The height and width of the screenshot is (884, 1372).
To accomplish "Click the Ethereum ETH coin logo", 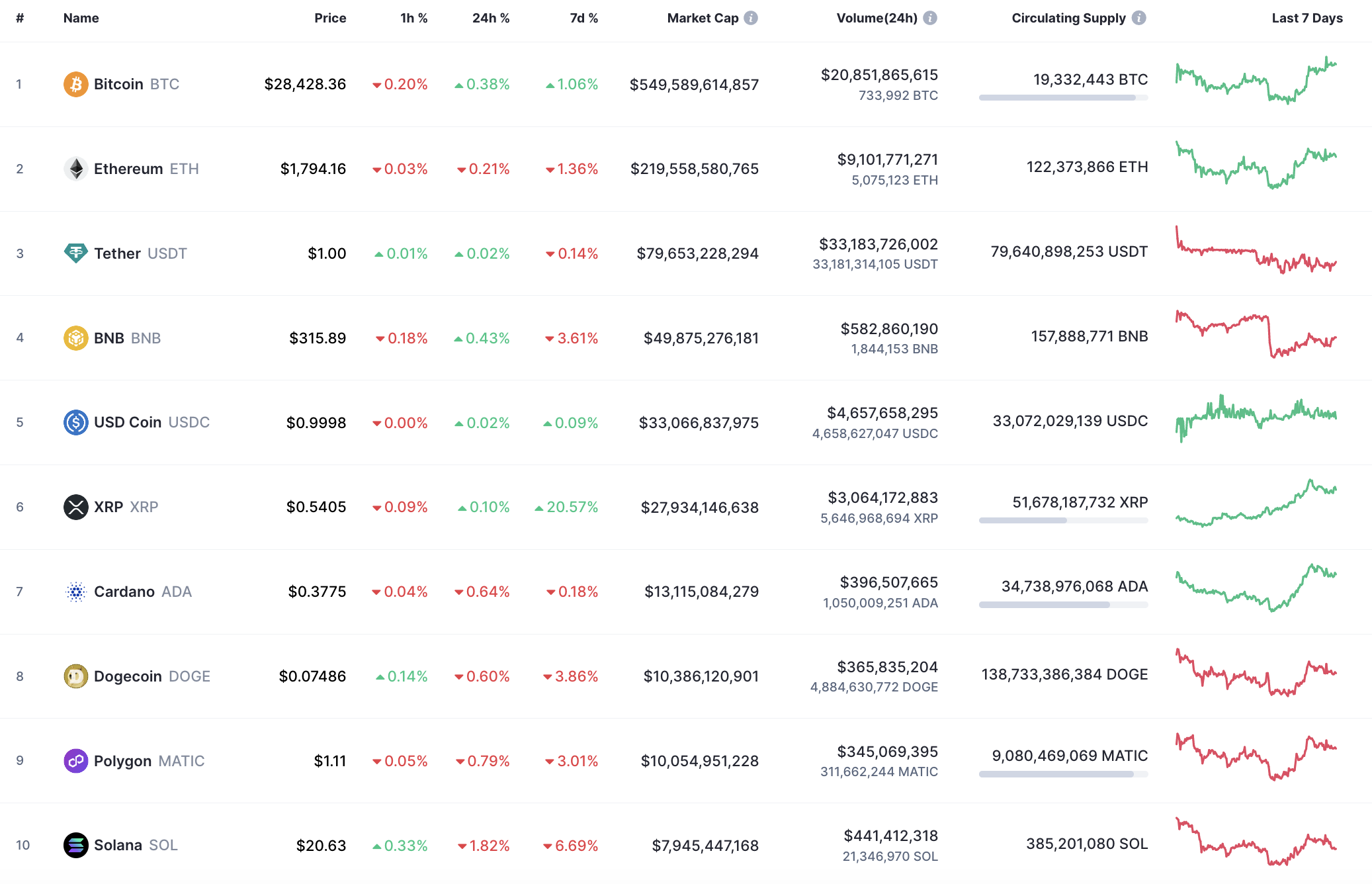I will (76, 168).
